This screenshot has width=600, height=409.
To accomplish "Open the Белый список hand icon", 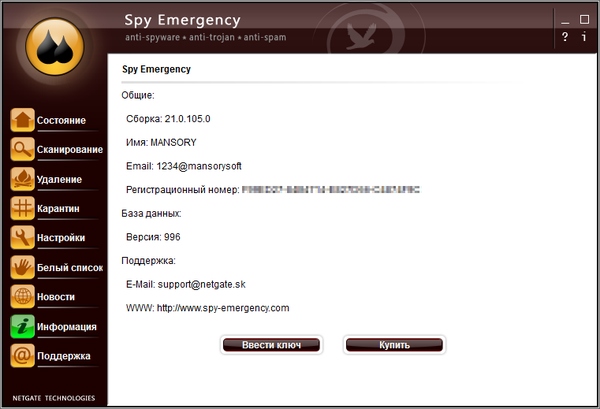I will 22,267.
